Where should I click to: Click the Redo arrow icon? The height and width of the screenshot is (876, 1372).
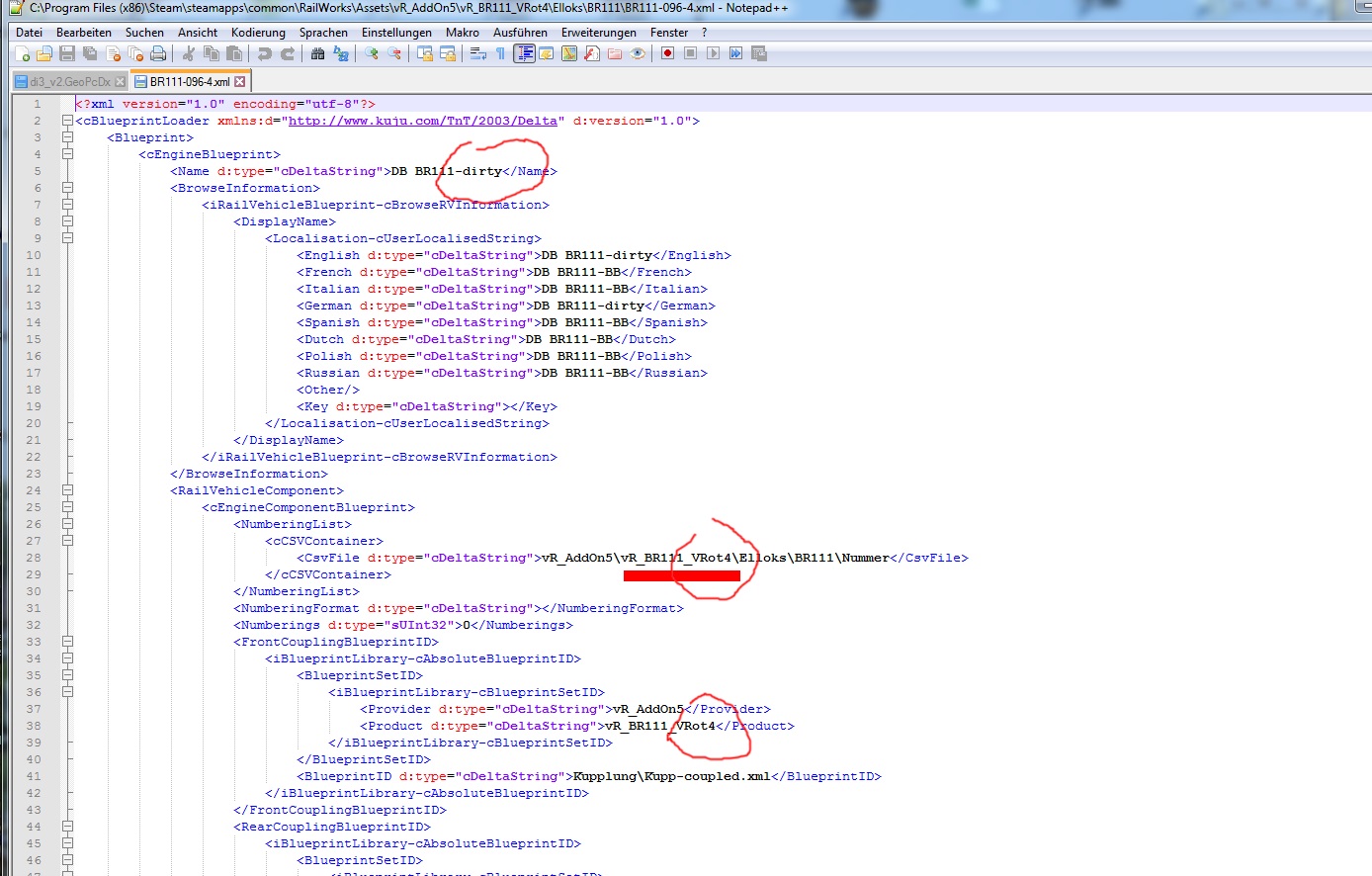(287, 53)
